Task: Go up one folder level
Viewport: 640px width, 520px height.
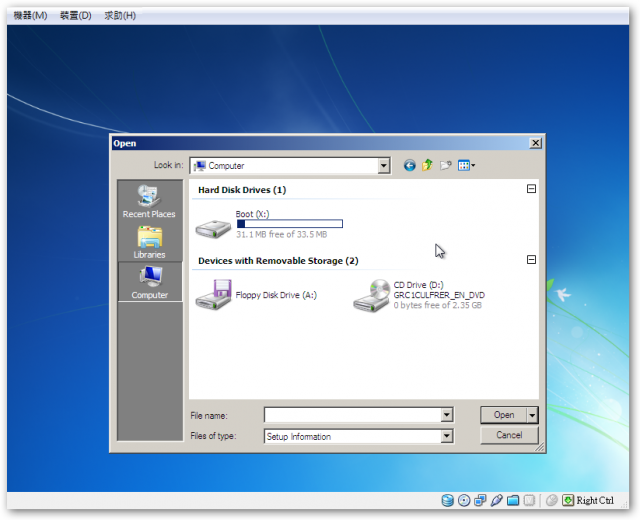Action: pyautogui.click(x=427, y=165)
